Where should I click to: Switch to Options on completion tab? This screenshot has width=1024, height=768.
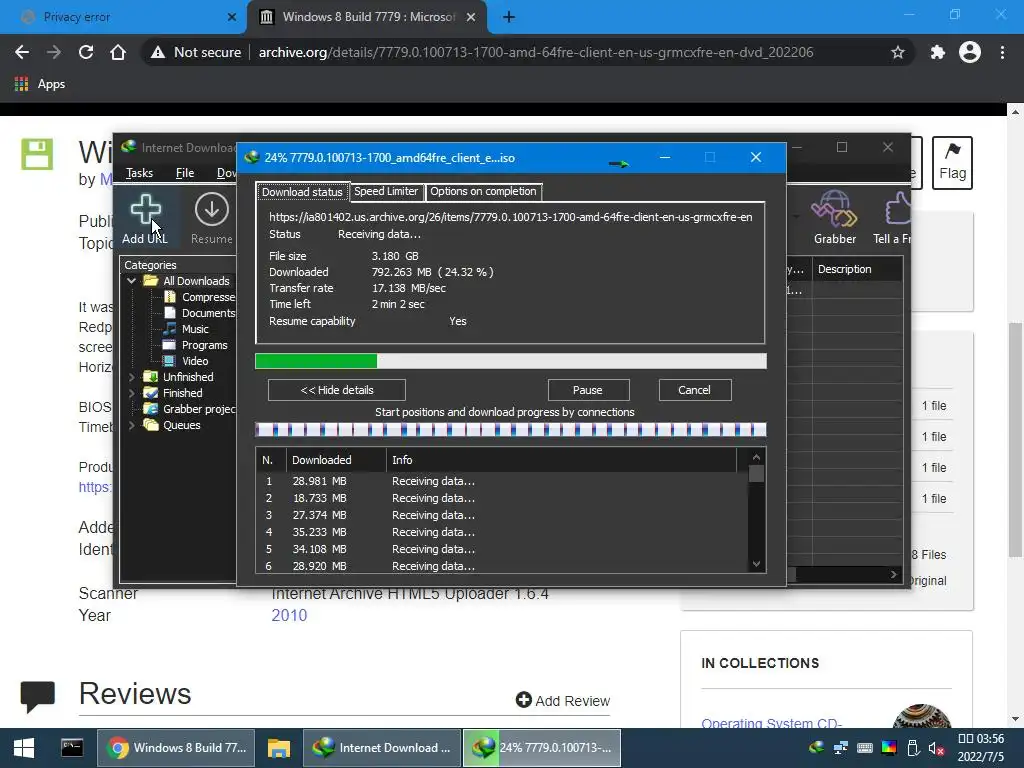pos(483,191)
